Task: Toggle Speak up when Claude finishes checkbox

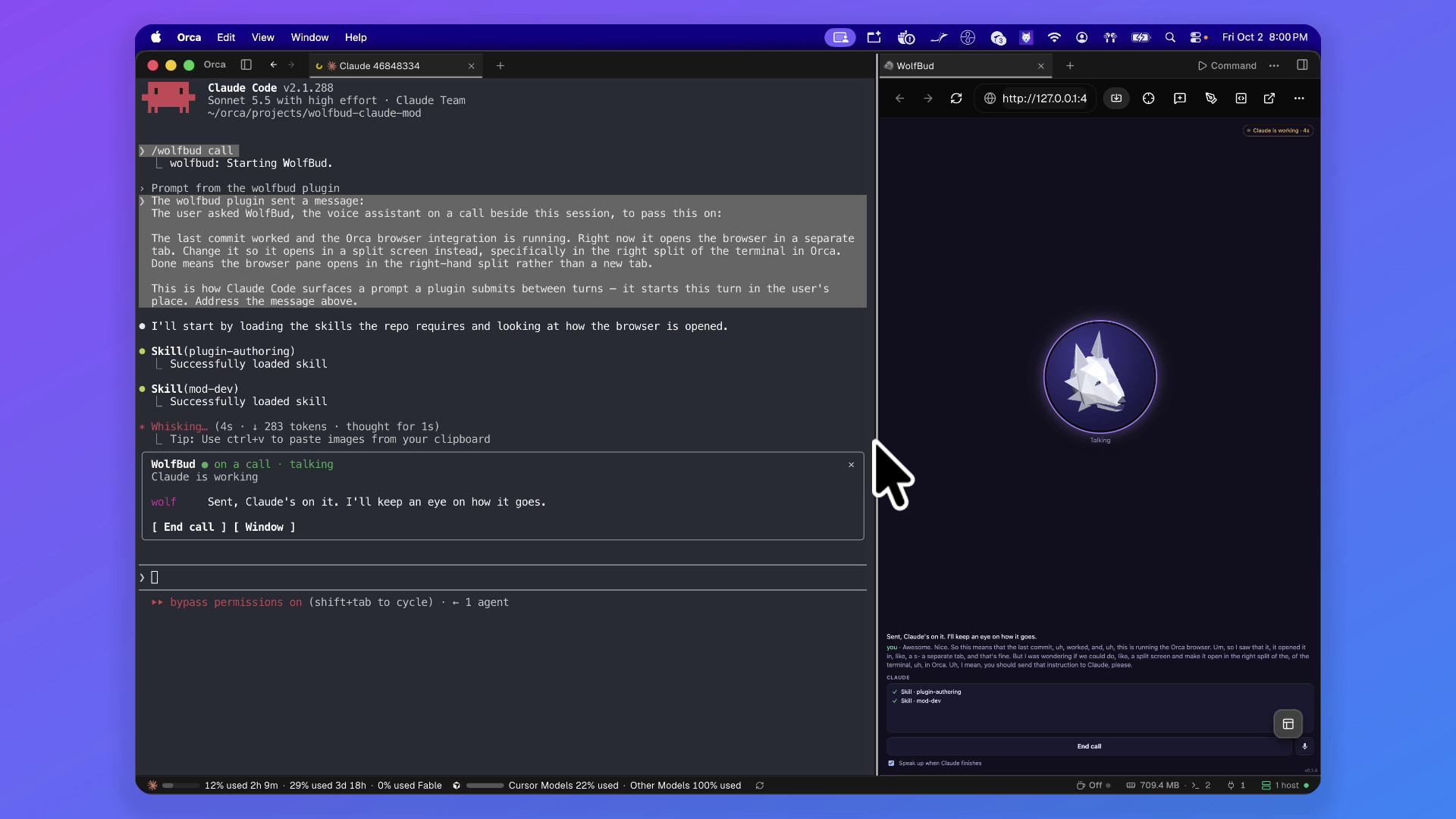Action: tap(891, 764)
